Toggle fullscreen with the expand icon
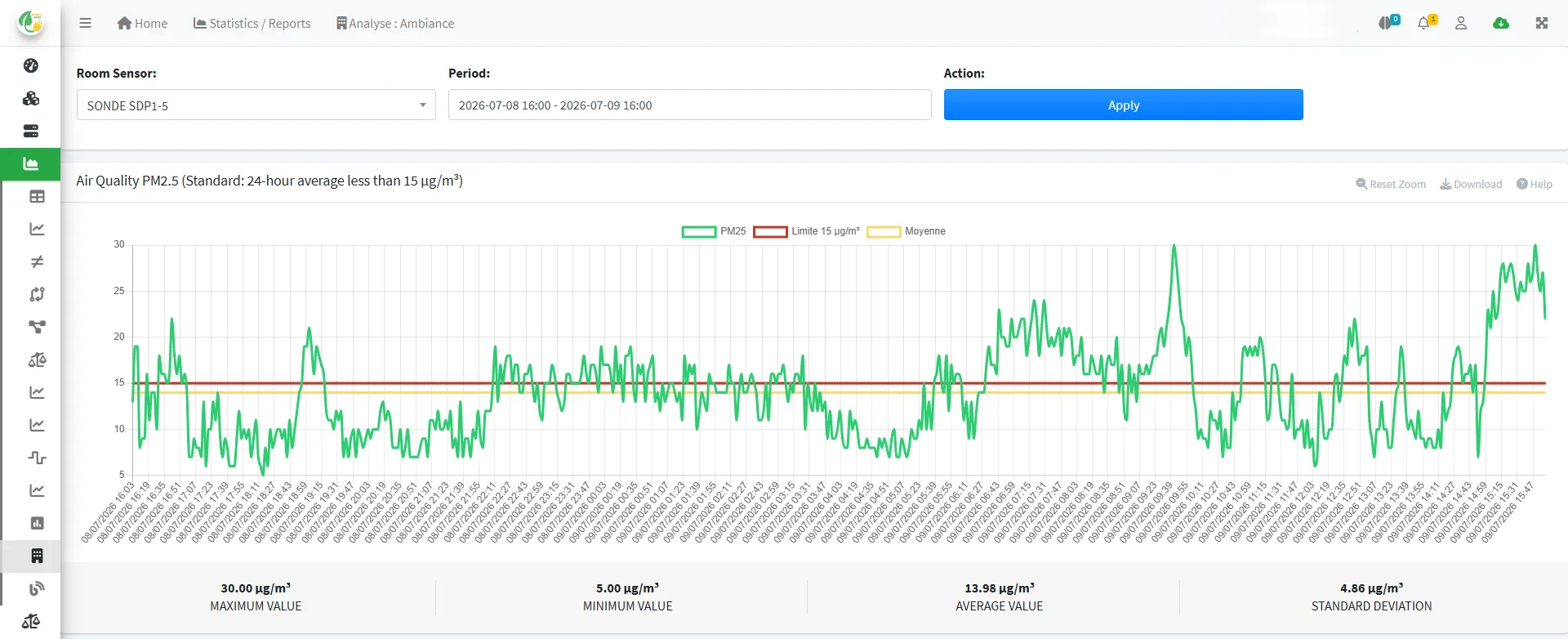 pyautogui.click(x=1542, y=23)
